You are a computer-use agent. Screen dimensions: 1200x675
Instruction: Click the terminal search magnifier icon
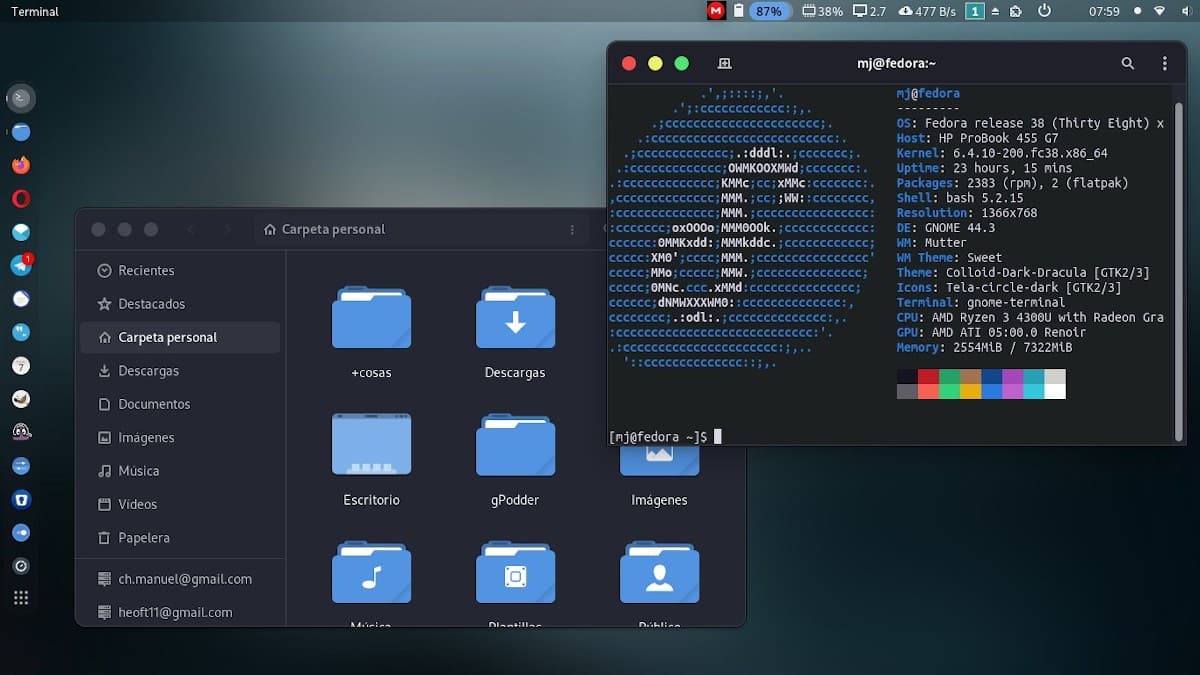pyautogui.click(x=1127, y=63)
